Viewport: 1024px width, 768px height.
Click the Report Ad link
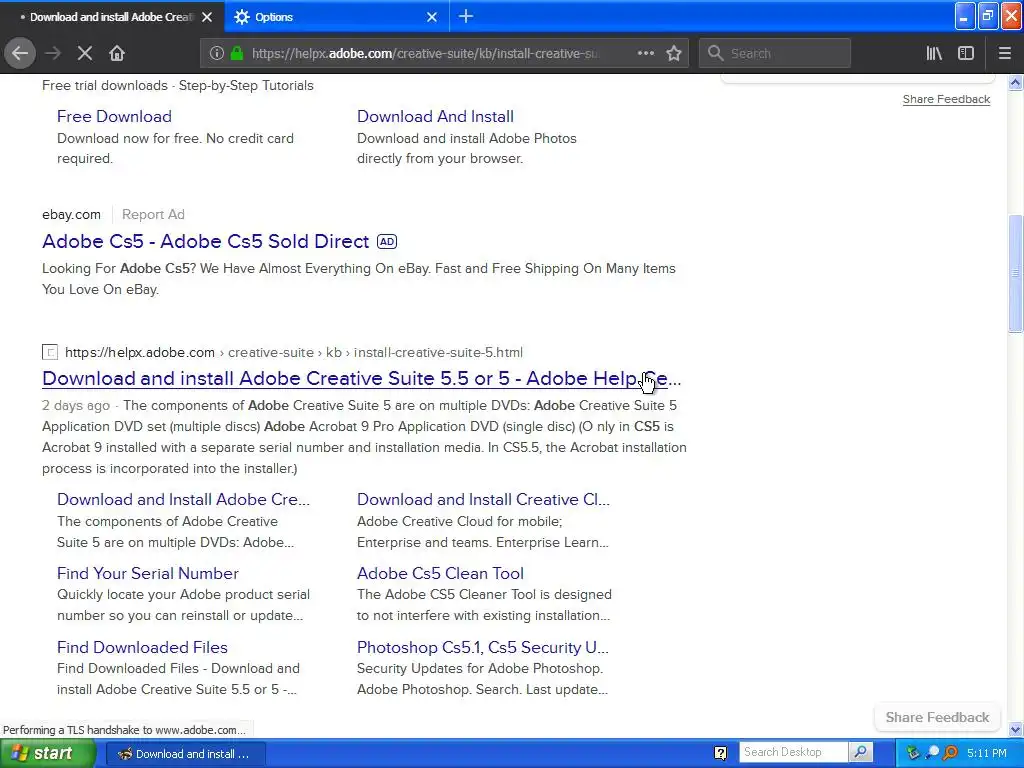[153, 215]
